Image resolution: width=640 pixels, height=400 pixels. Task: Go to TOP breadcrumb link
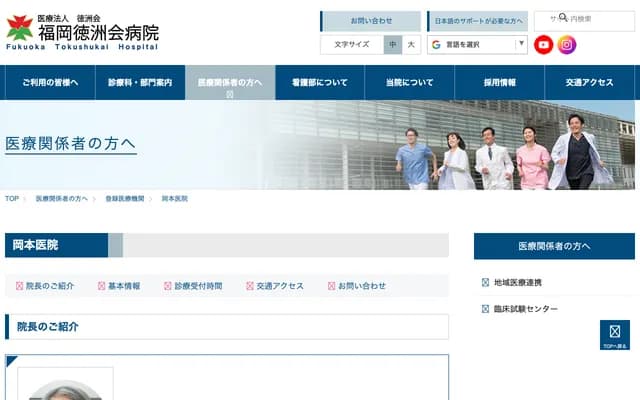[x=12, y=199]
